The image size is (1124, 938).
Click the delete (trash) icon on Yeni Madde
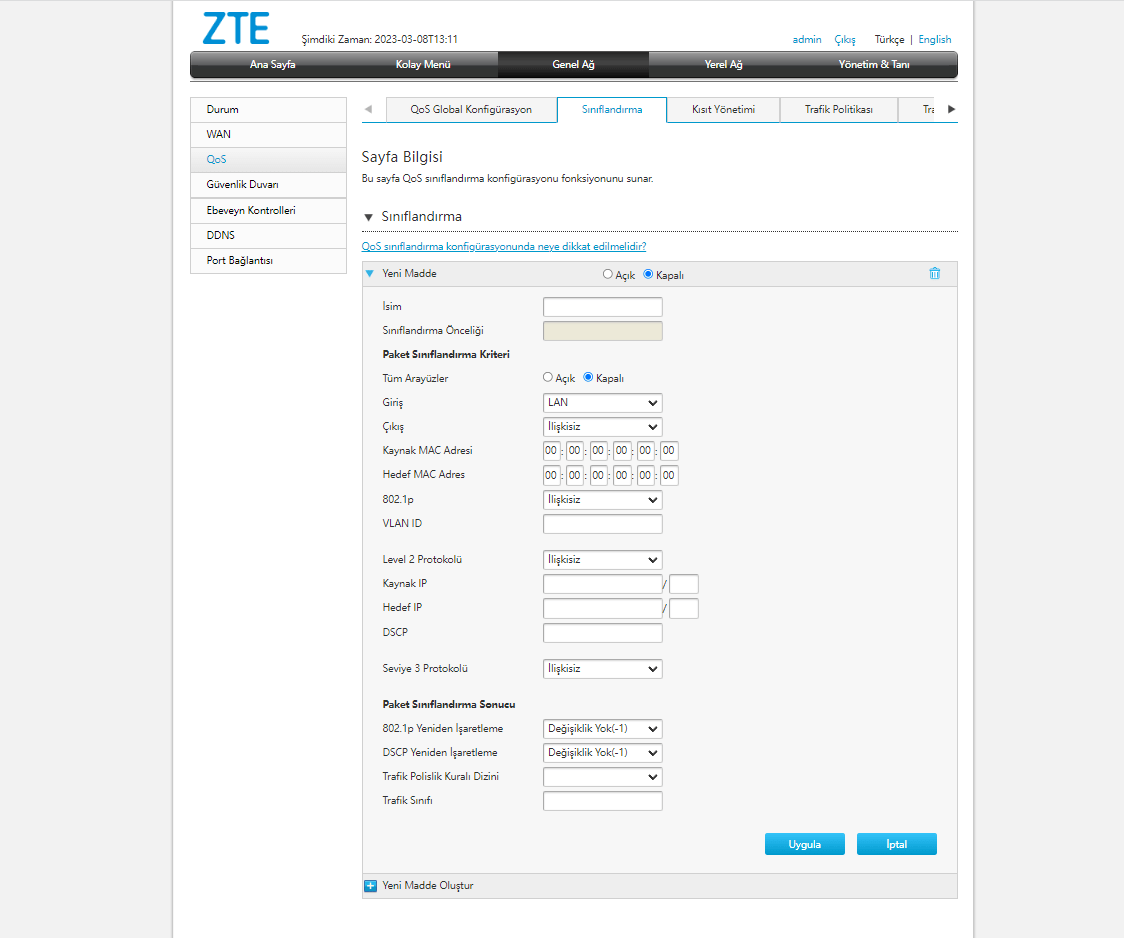pos(935,273)
